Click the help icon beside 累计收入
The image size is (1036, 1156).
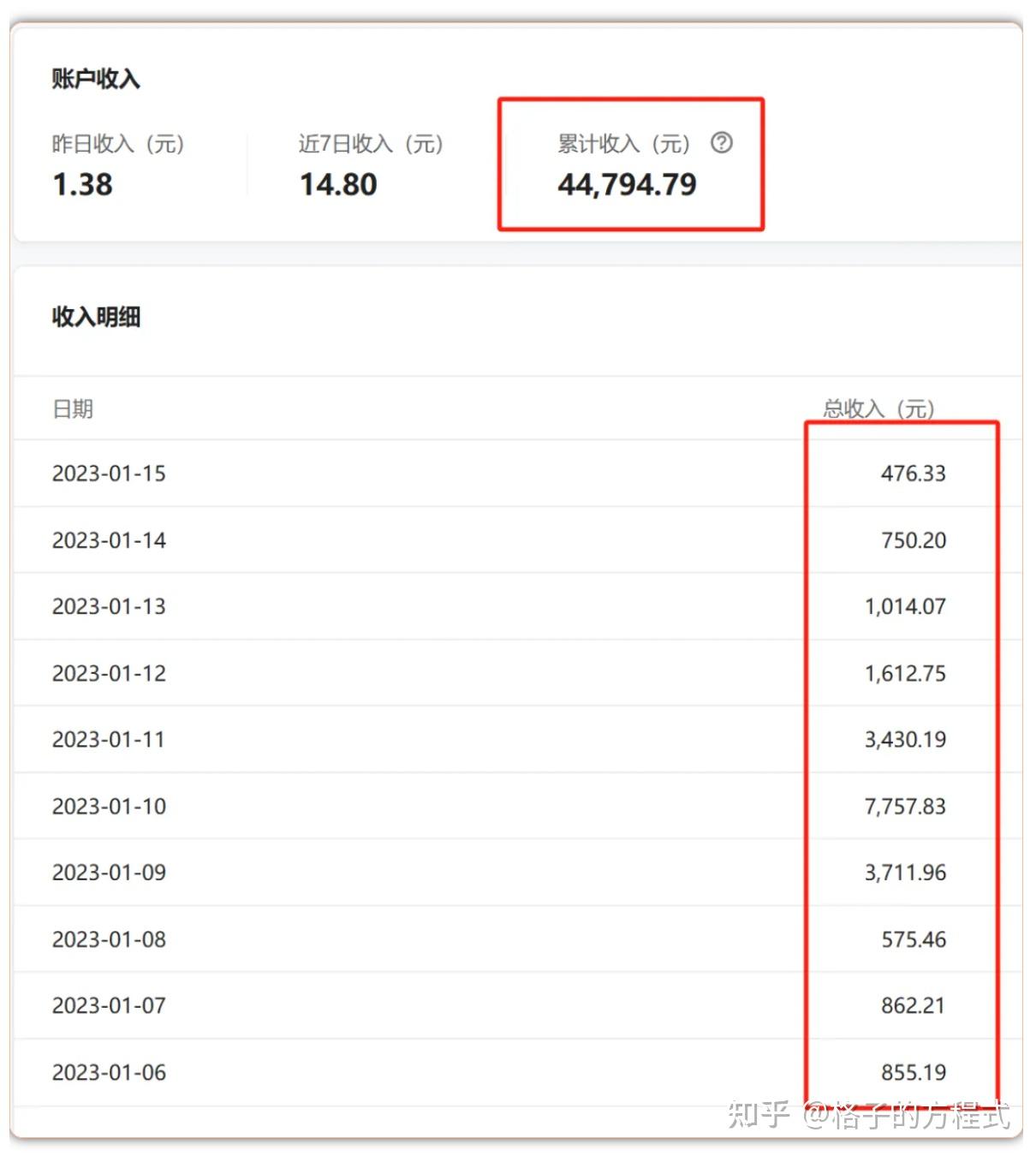pos(722,142)
